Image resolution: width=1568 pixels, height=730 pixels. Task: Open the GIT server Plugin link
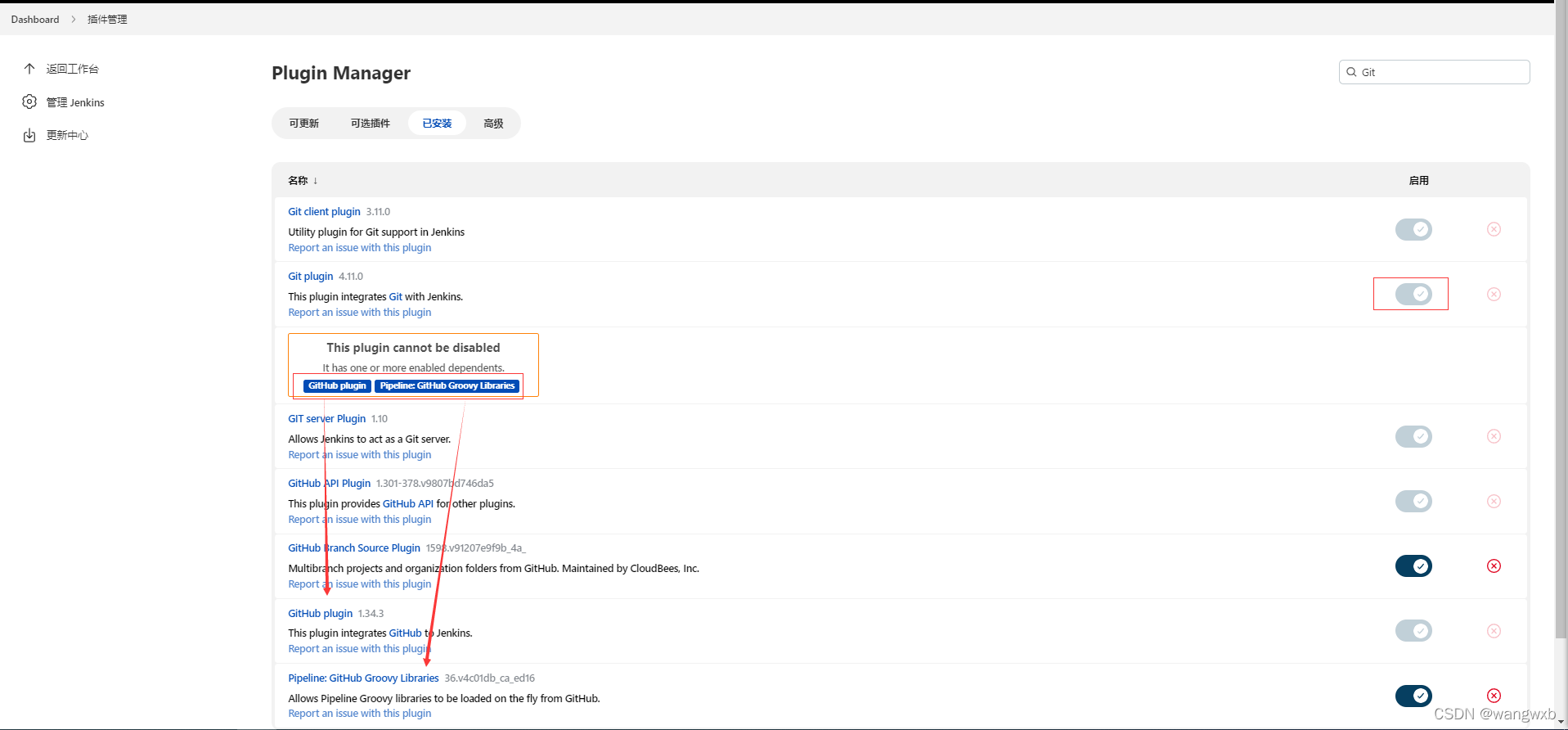[327, 418]
